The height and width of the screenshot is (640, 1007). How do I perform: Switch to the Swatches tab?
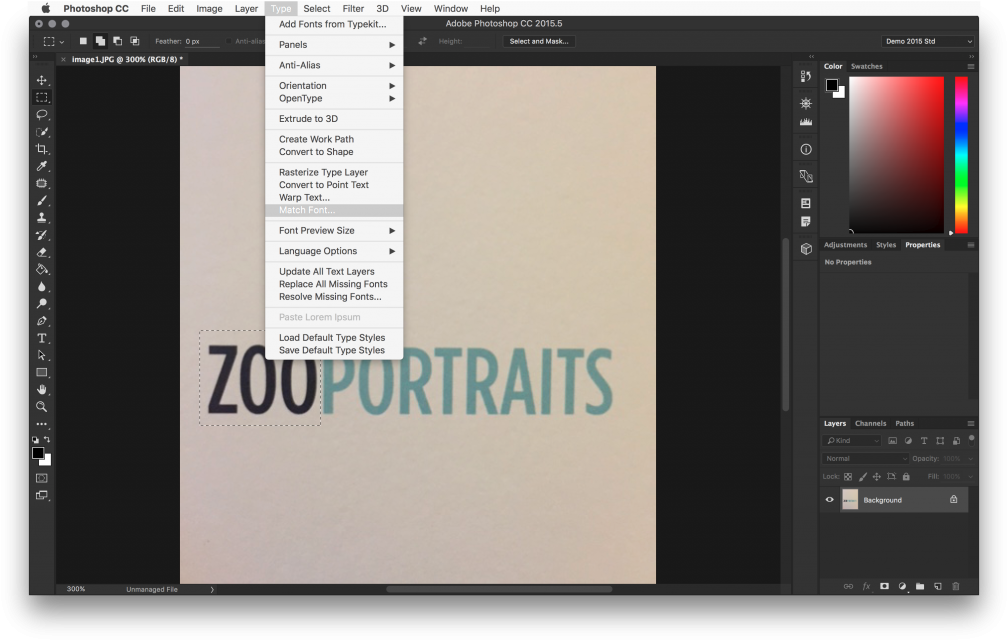(866, 66)
